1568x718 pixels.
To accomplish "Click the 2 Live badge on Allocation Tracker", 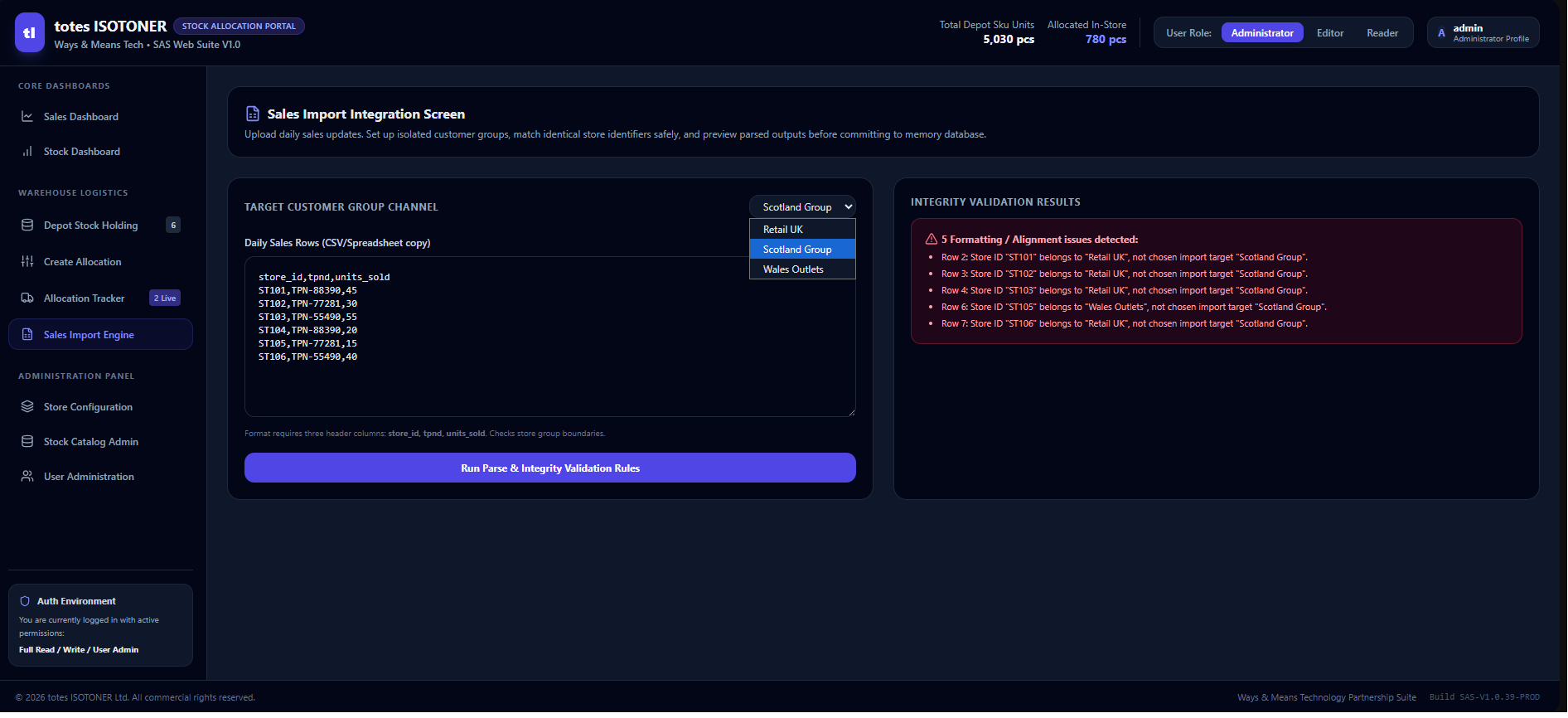I will click(x=165, y=298).
